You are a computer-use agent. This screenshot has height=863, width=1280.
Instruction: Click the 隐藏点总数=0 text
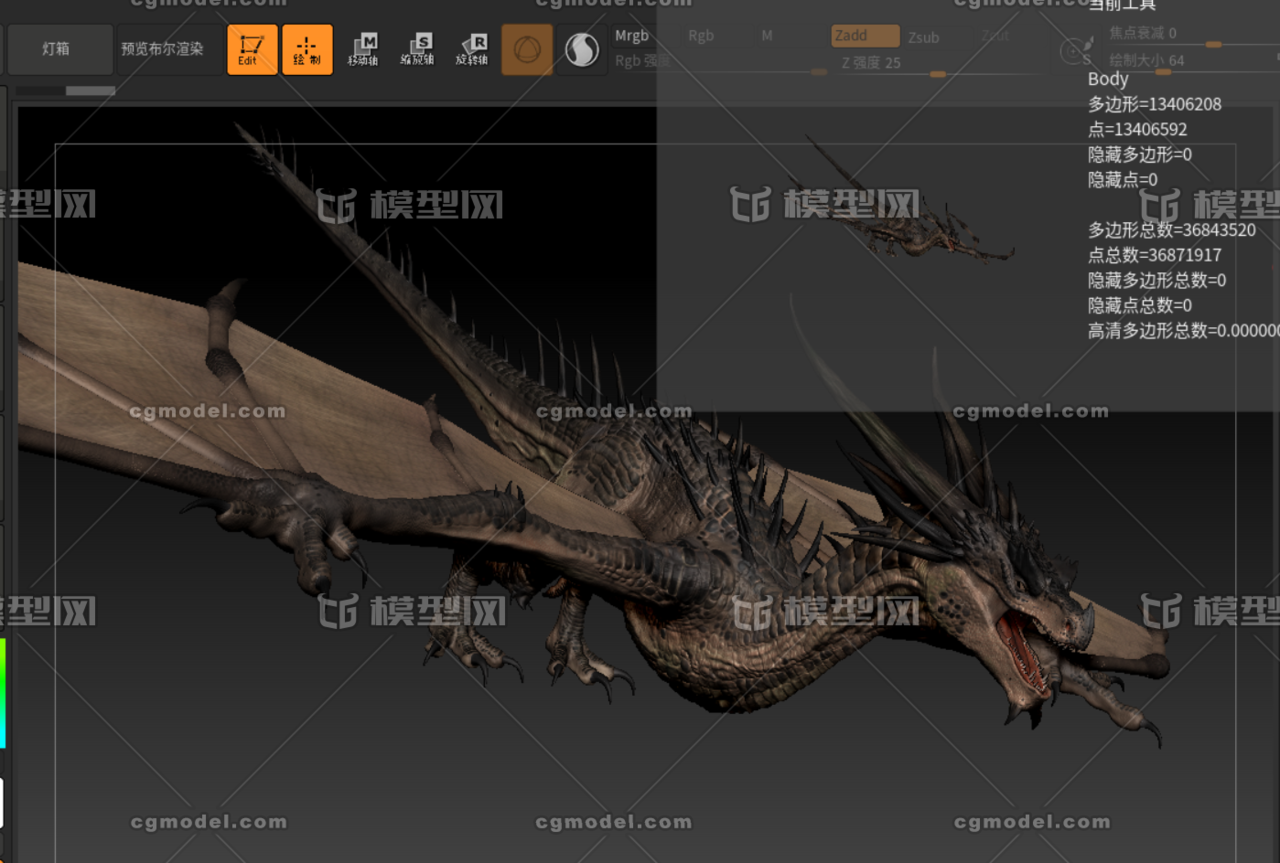tap(1140, 306)
